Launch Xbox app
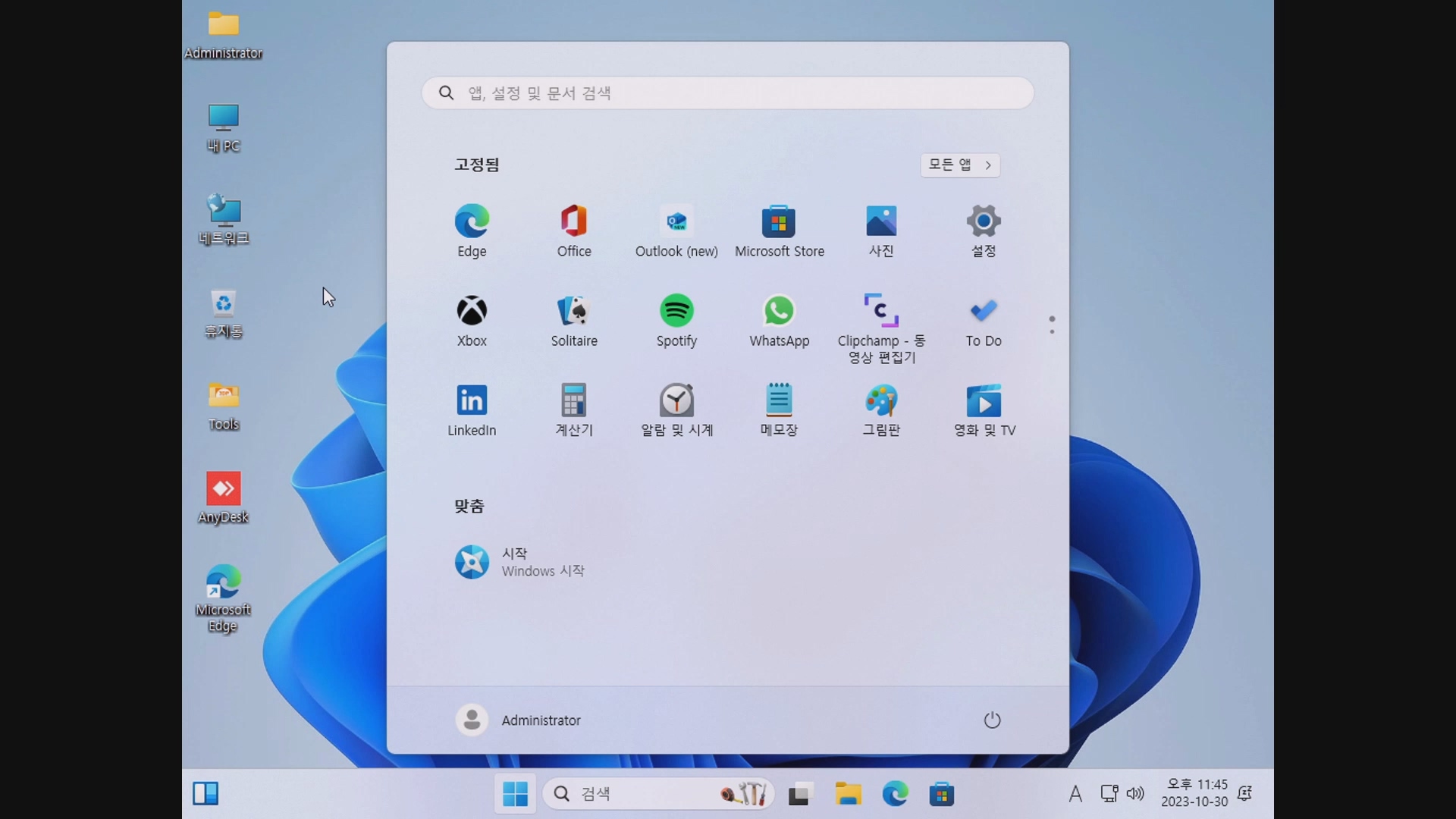The width and height of the screenshot is (1456, 819). [472, 320]
